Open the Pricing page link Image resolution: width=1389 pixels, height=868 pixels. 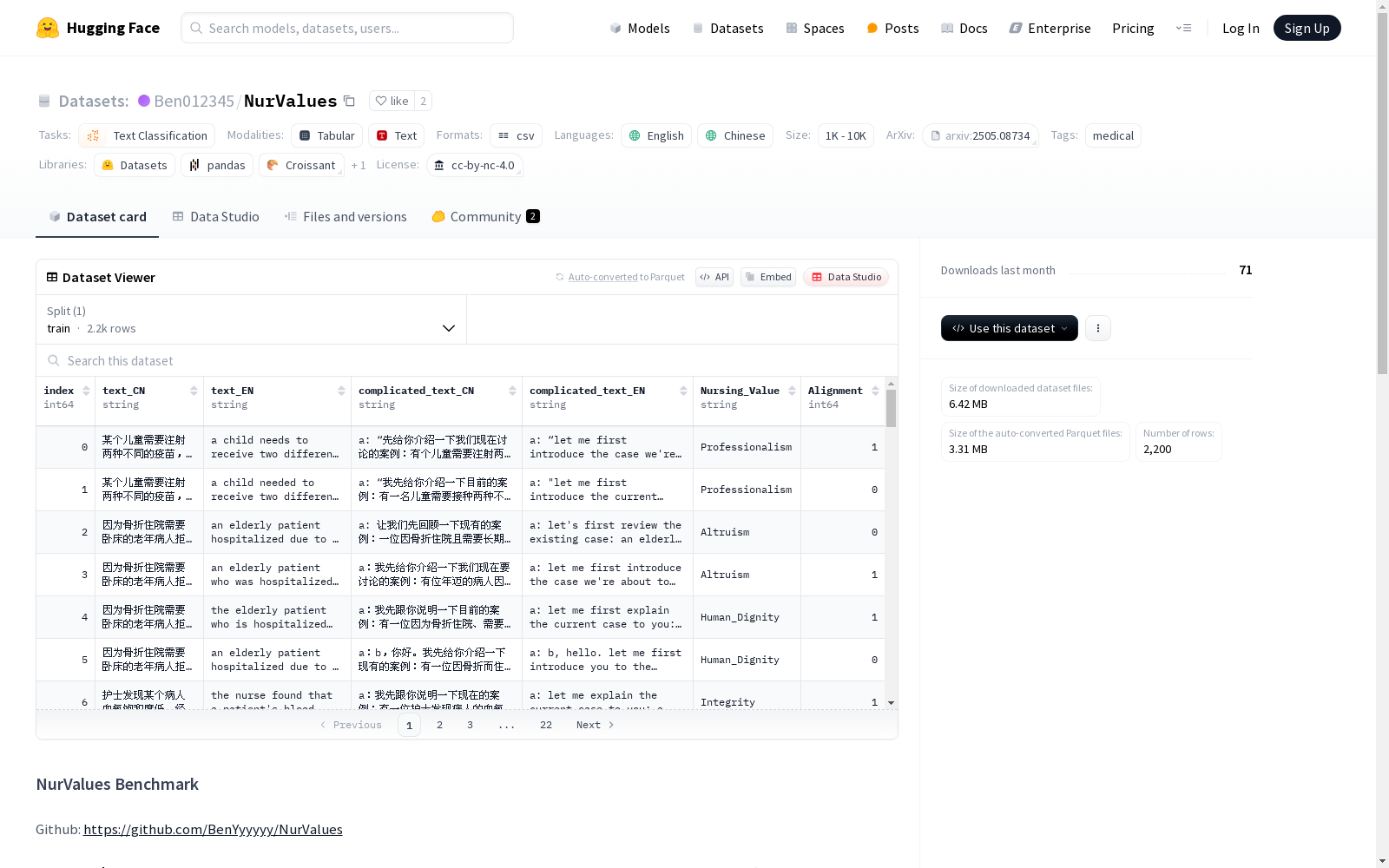pyautogui.click(x=1133, y=28)
